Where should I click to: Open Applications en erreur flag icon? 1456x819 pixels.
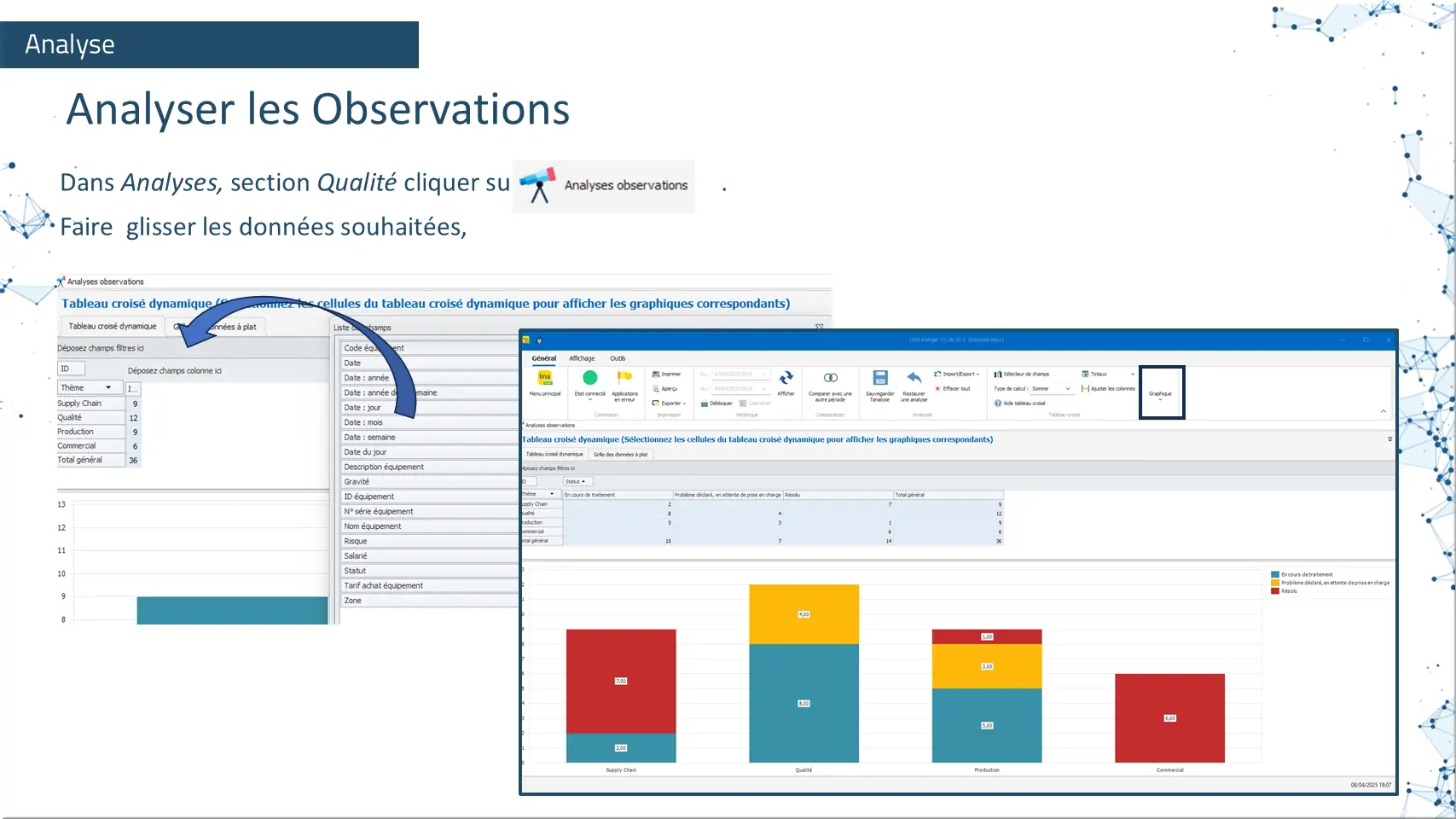(624, 378)
